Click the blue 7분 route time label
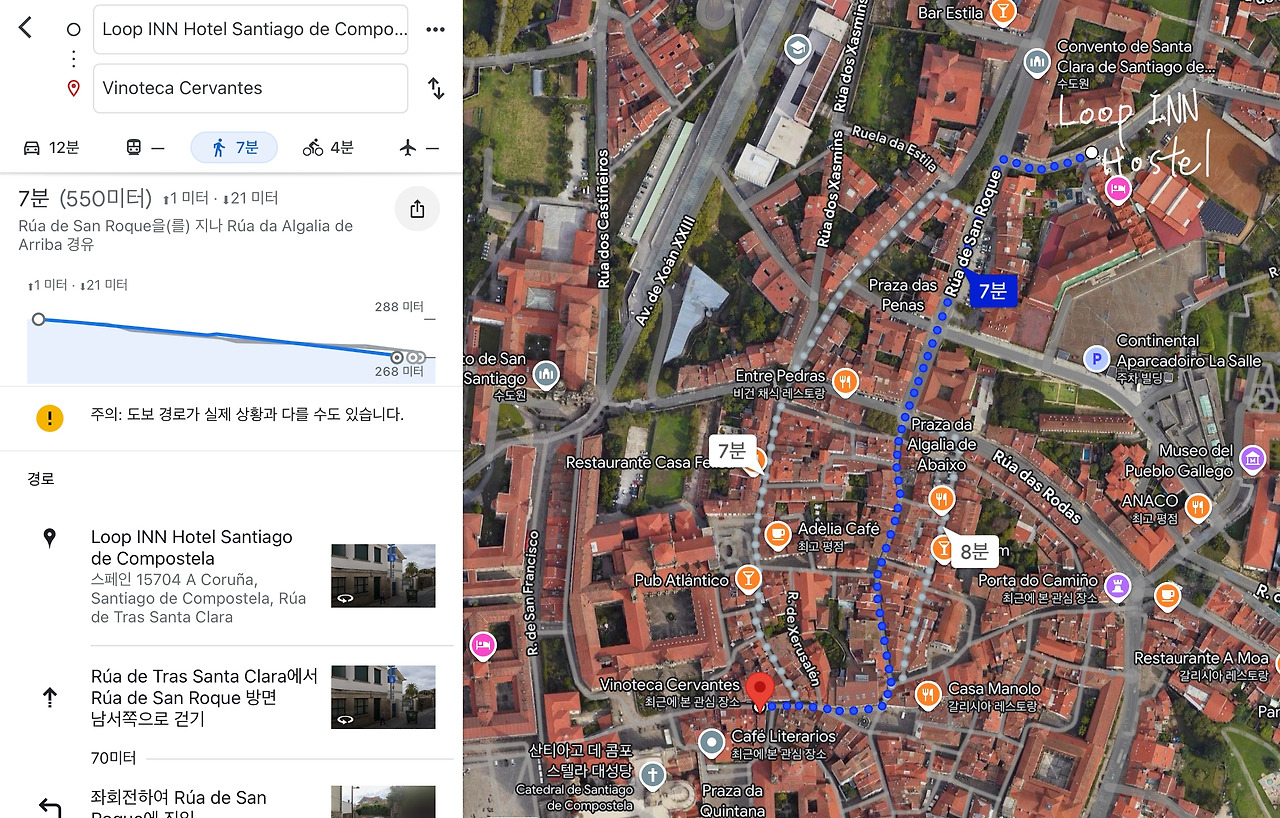1280x818 pixels. pos(992,291)
